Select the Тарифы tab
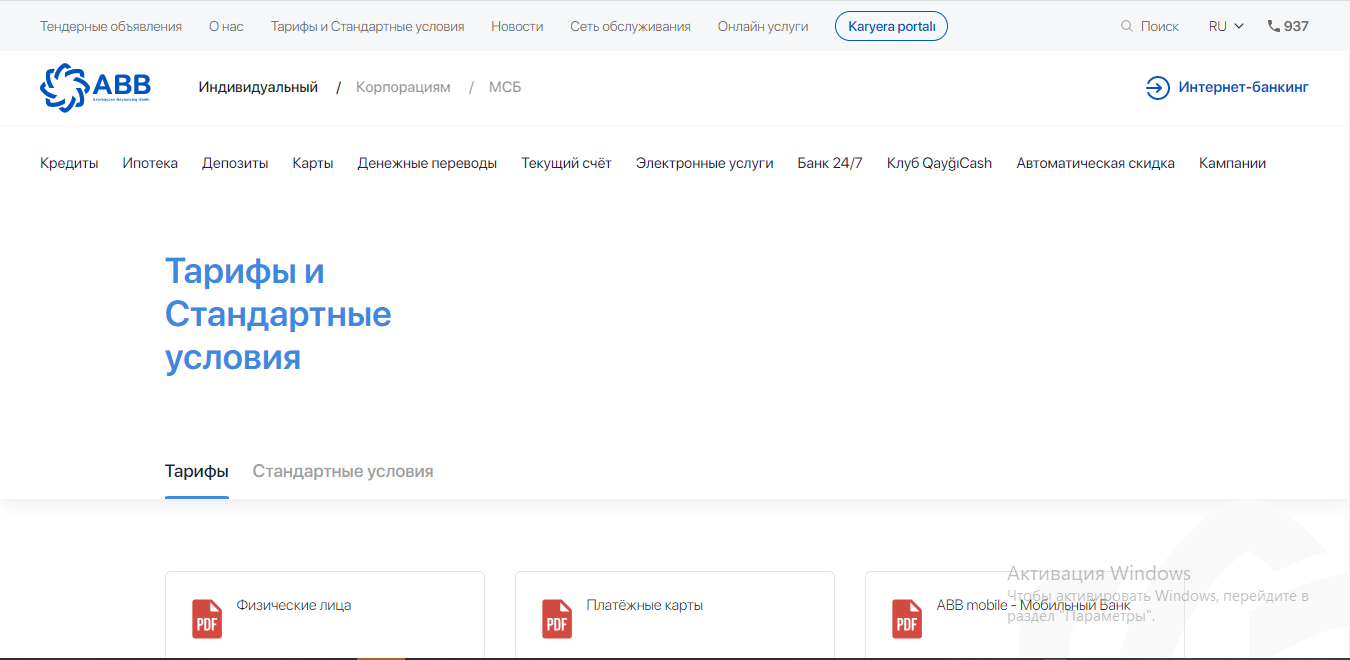The height and width of the screenshot is (660, 1350). coord(196,471)
